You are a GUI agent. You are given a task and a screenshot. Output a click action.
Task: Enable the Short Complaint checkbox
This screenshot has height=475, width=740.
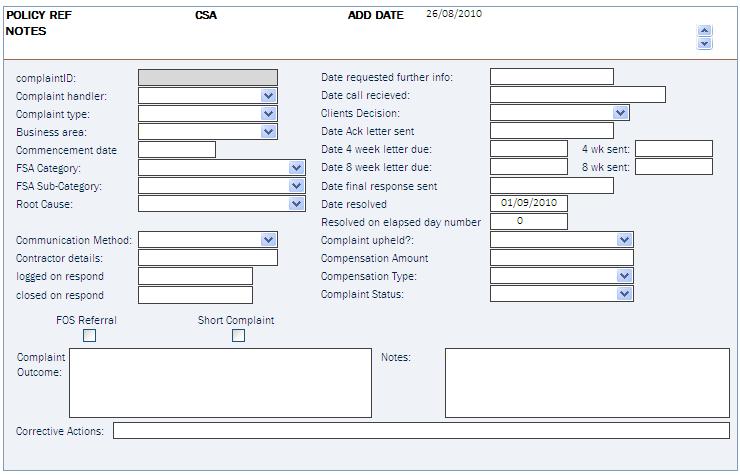pyautogui.click(x=238, y=336)
